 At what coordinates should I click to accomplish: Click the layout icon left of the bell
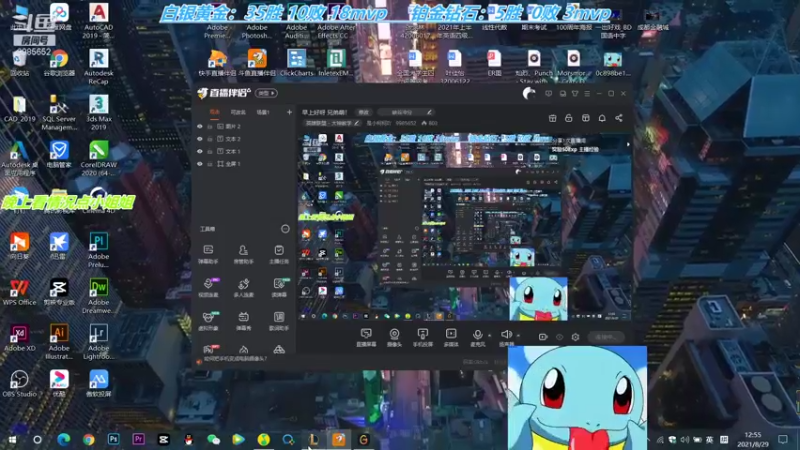[586, 118]
